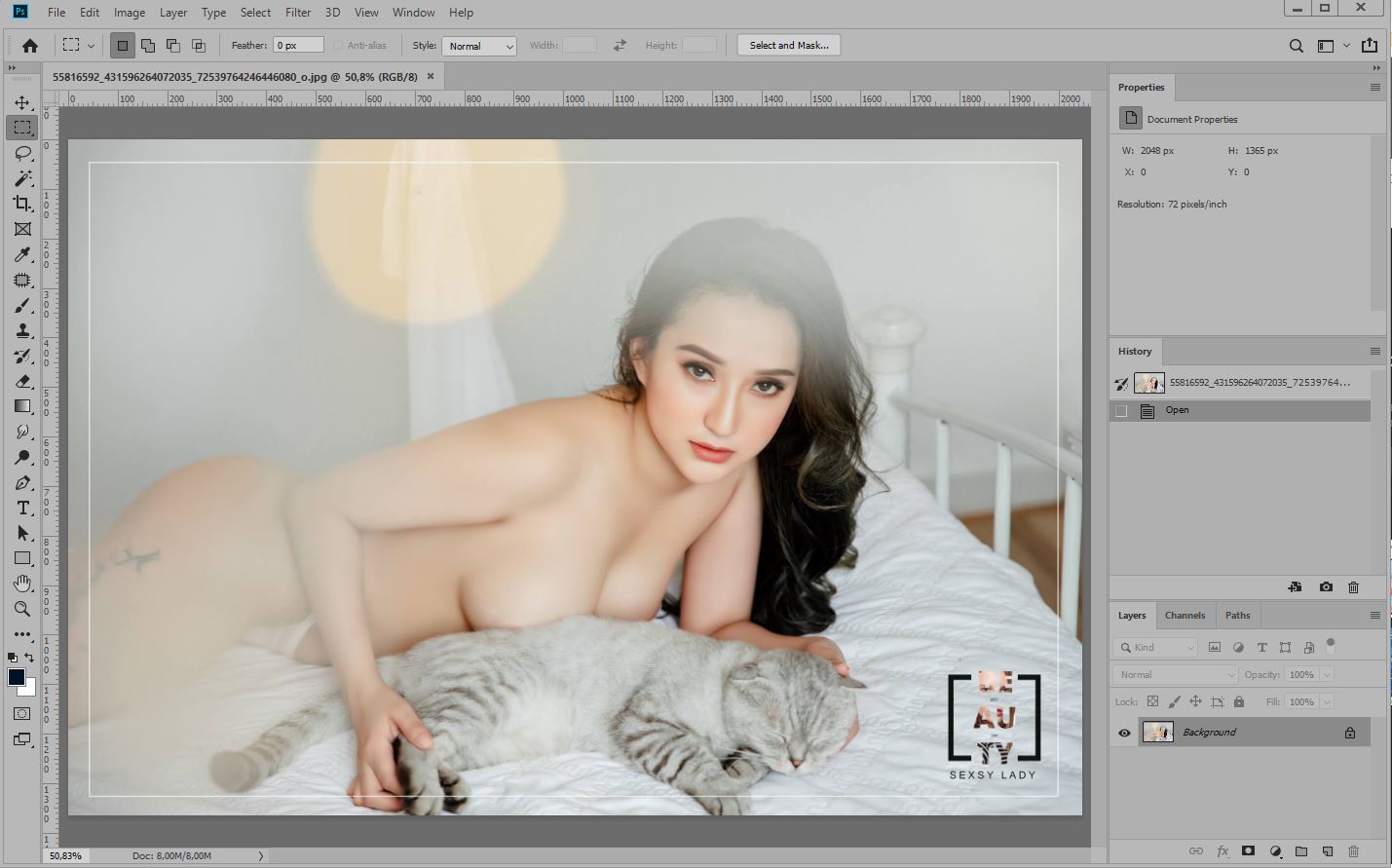This screenshot has height=868, width=1392.
Task: Click the Select and Mask button
Action: point(788,46)
